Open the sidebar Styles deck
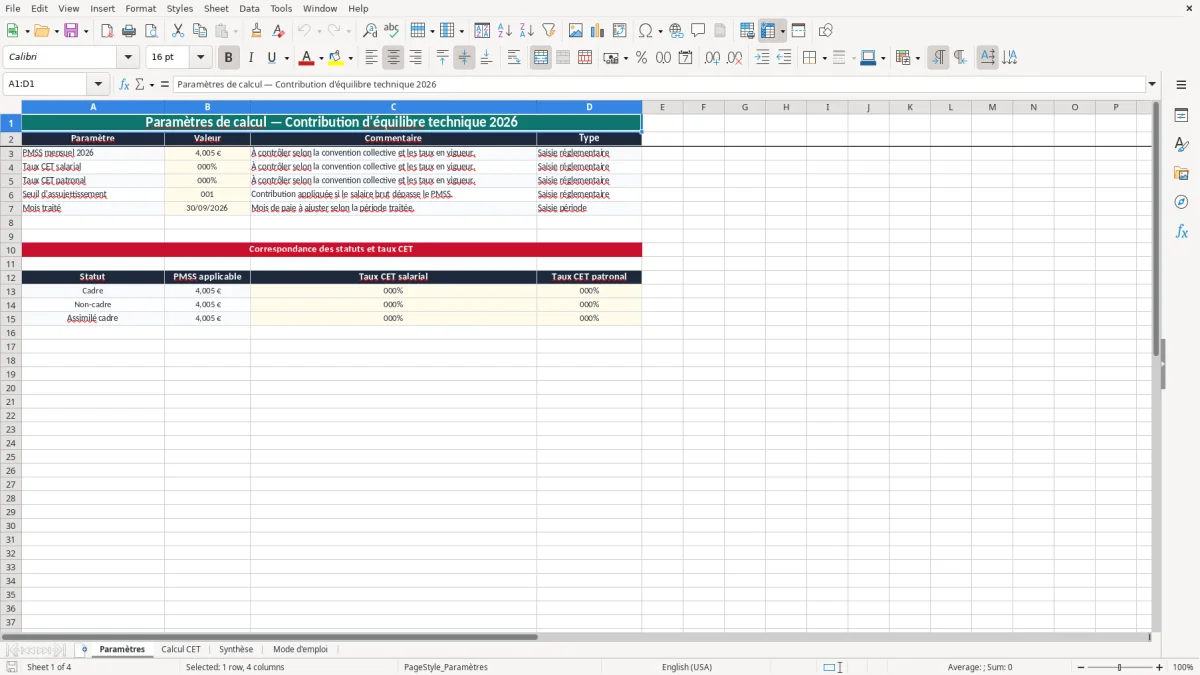The height and width of the screenshot is (675, 1200). (x=1181, y=144)
